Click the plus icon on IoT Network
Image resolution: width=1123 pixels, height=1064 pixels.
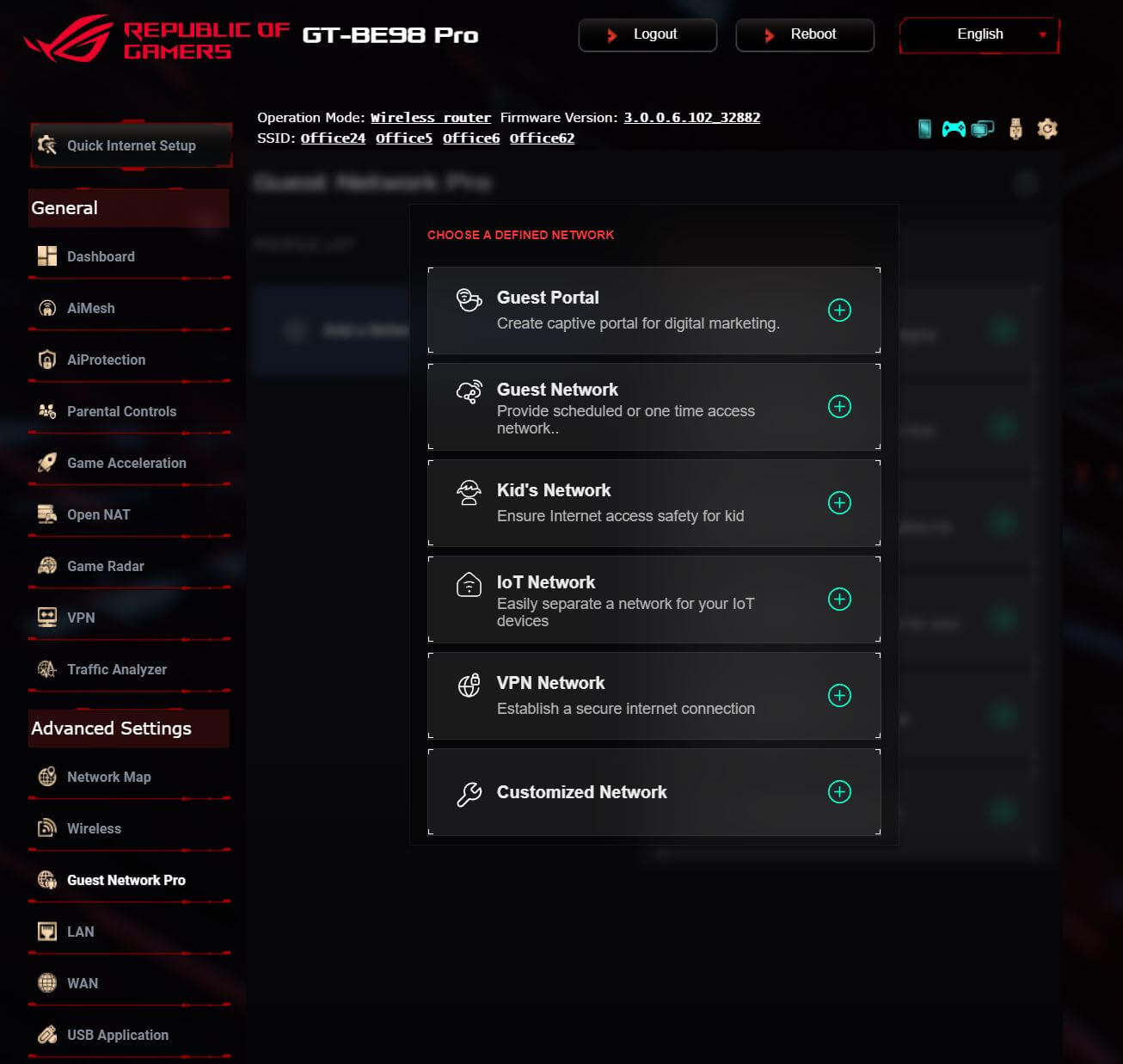(x=839, y=599)
